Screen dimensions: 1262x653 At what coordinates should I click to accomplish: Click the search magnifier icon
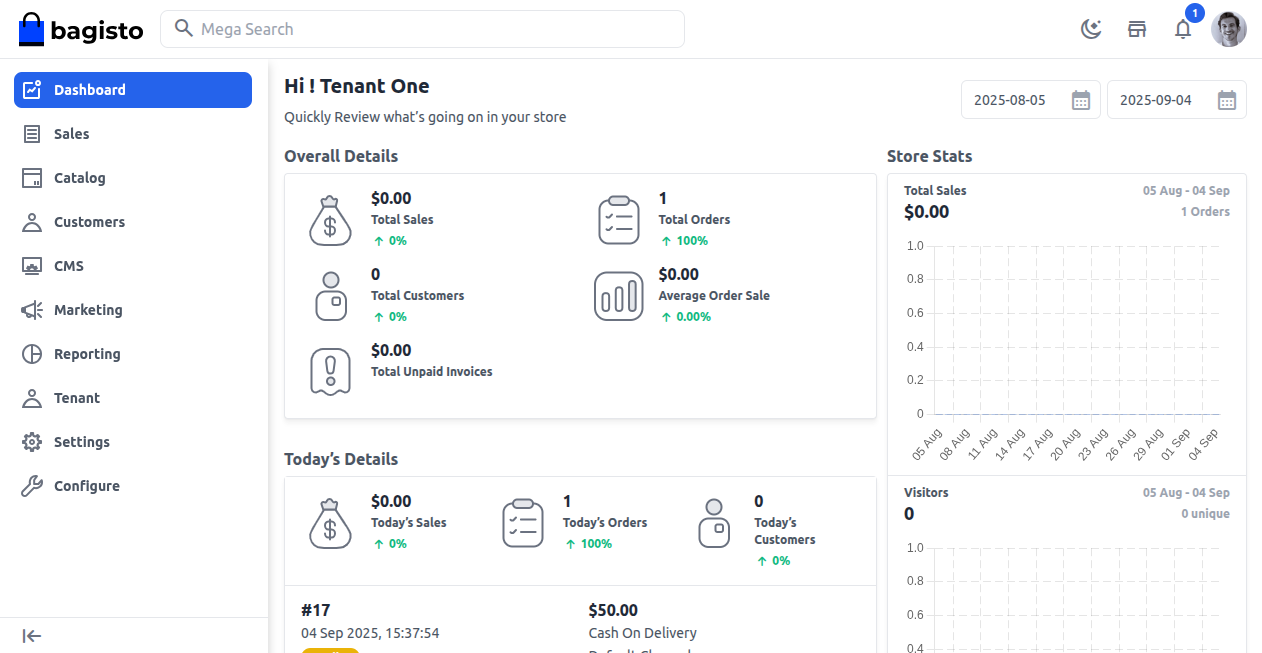tap(184, 28)
